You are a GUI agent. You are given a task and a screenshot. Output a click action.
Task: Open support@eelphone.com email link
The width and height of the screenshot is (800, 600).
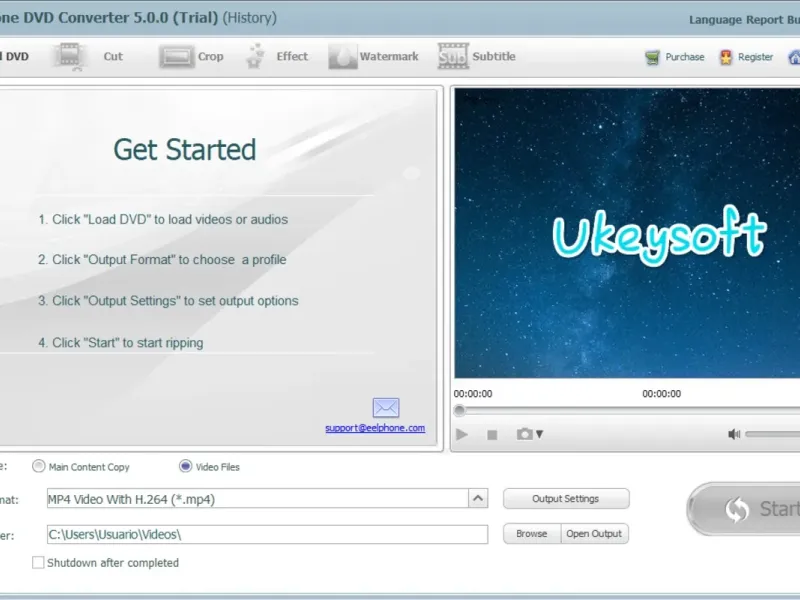(375, 428)
